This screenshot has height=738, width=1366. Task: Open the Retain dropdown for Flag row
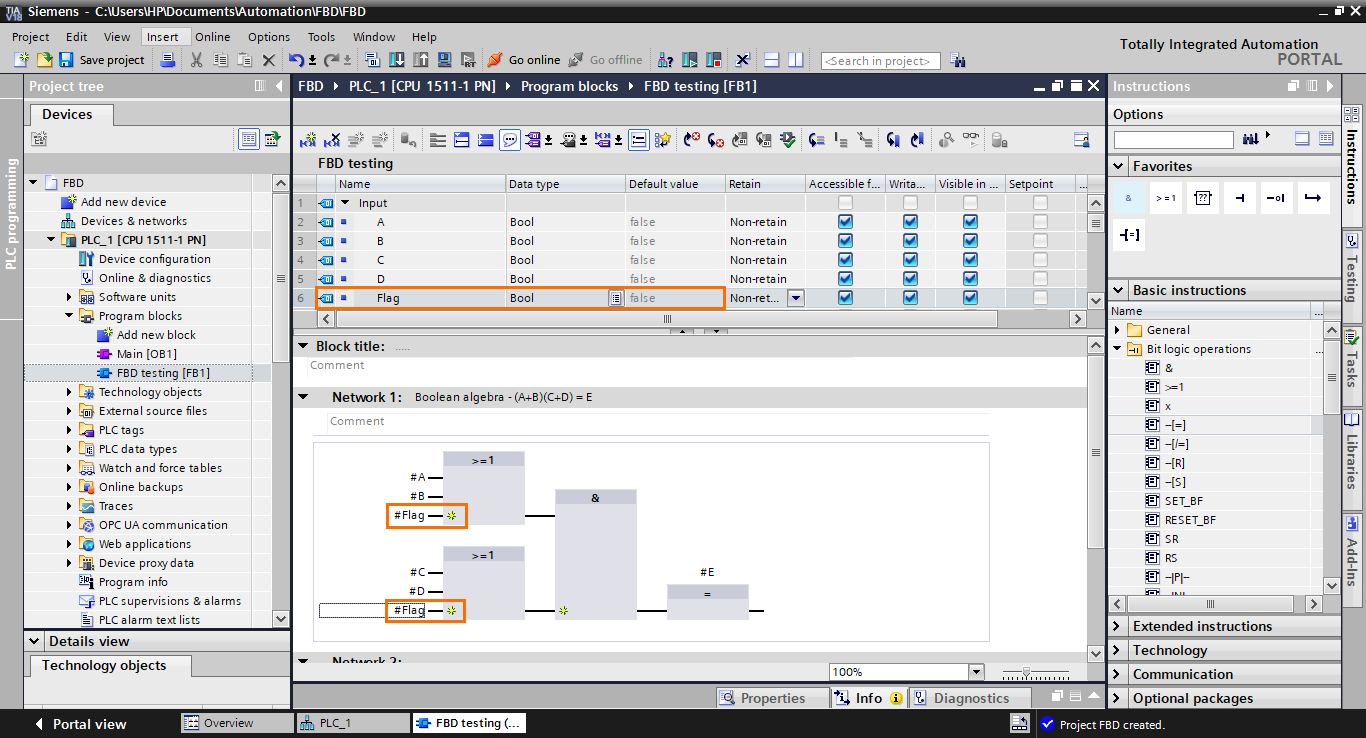point(795,298)
